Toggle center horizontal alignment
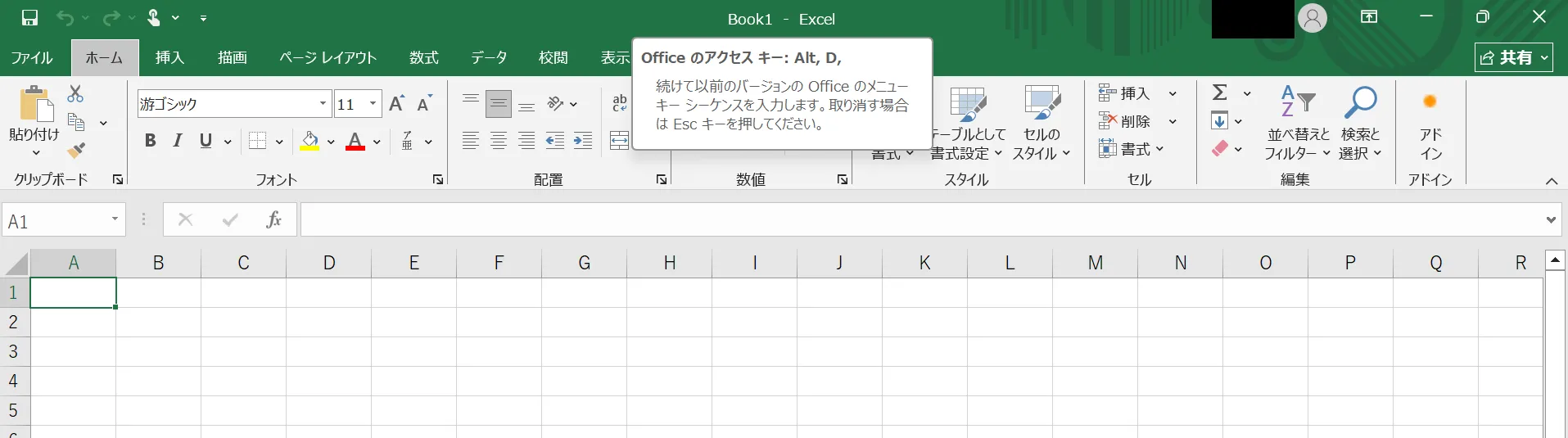Screen dimensions: 1568x438 [499, 141]
